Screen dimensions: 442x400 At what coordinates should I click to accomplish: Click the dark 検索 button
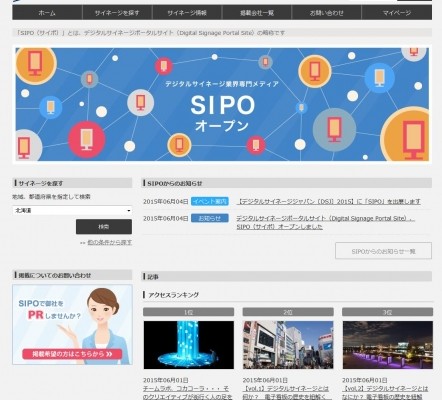[104, 227]
